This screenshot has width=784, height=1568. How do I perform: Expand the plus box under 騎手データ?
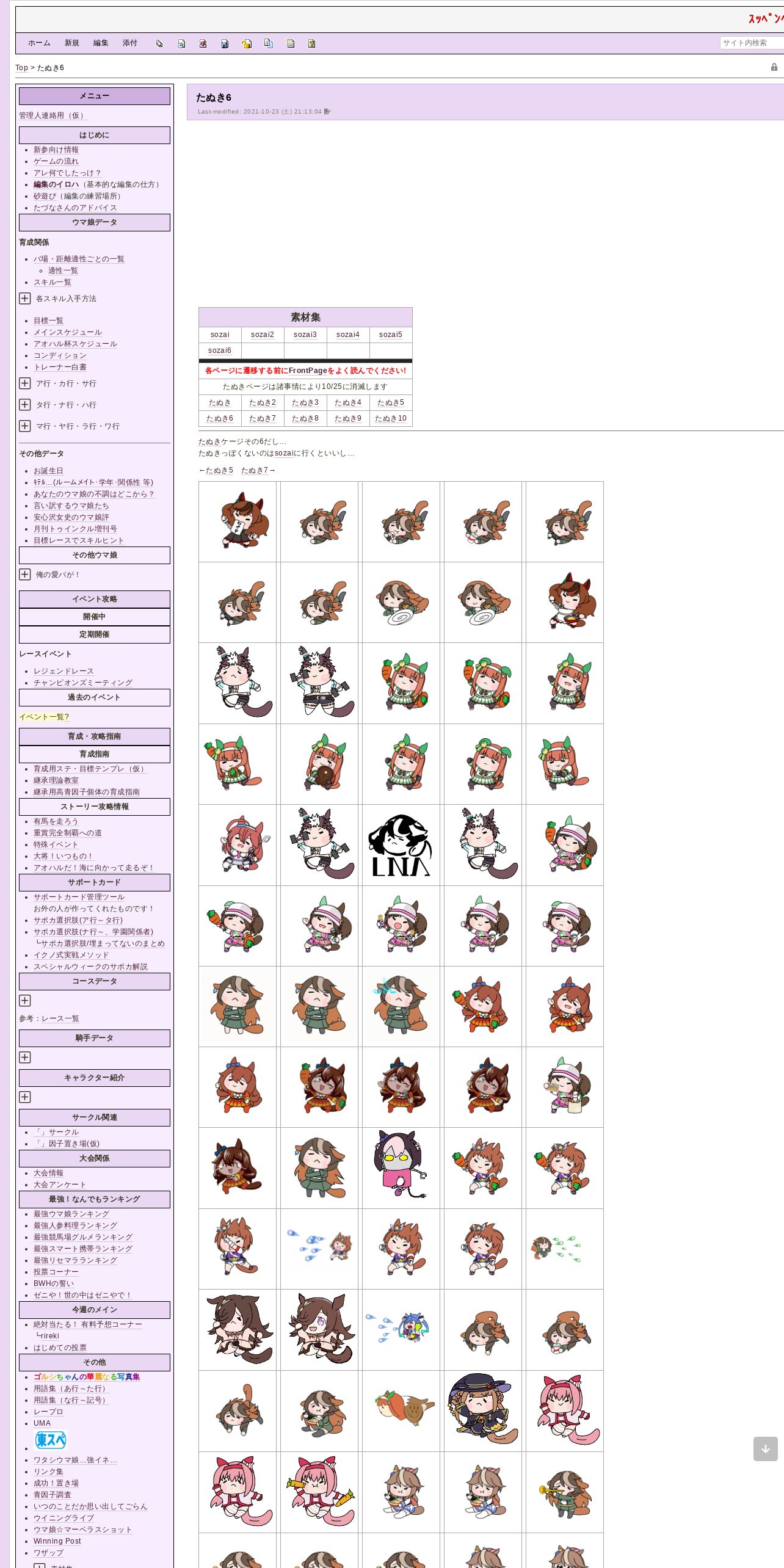coord(24,1057)
